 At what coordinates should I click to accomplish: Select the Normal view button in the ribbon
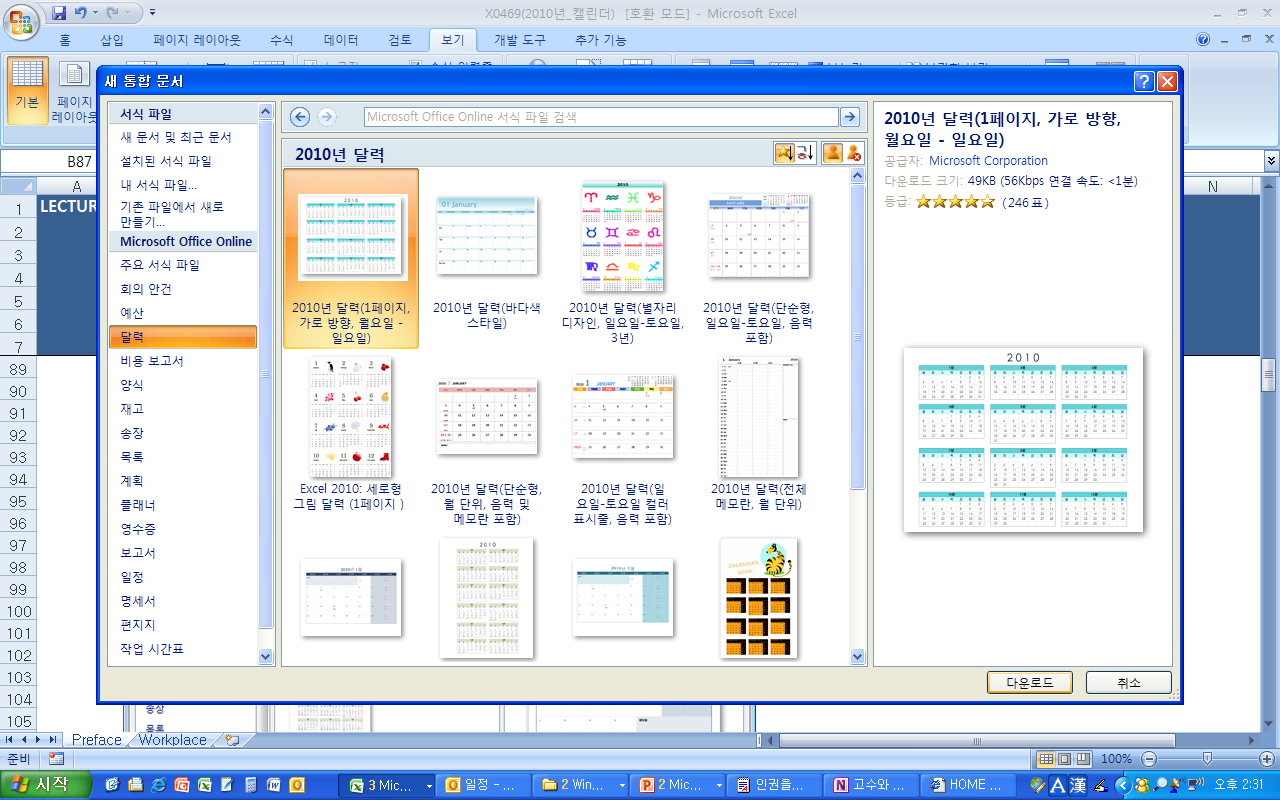[x=27, y=90]
